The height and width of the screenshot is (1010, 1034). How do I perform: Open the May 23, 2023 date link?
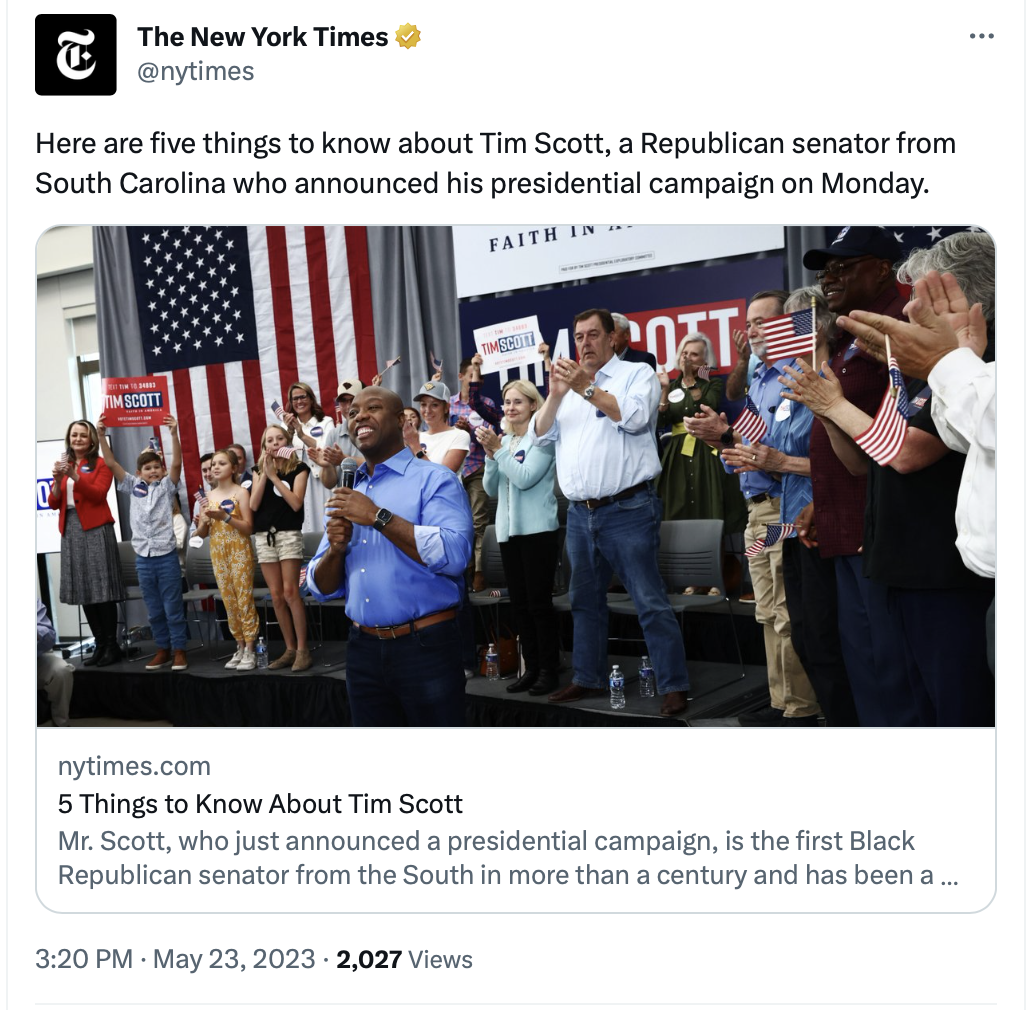(234, 959)
